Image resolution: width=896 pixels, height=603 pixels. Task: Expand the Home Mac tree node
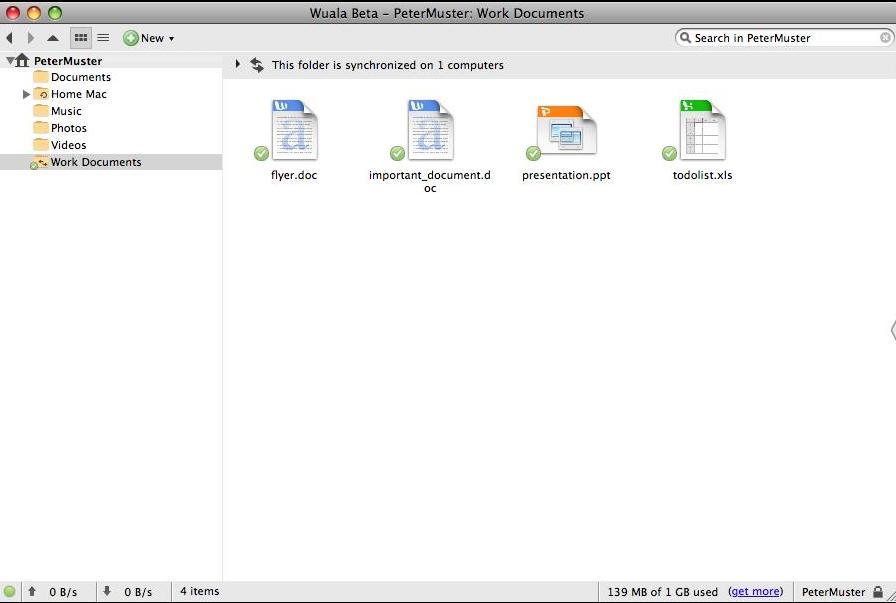26,94
